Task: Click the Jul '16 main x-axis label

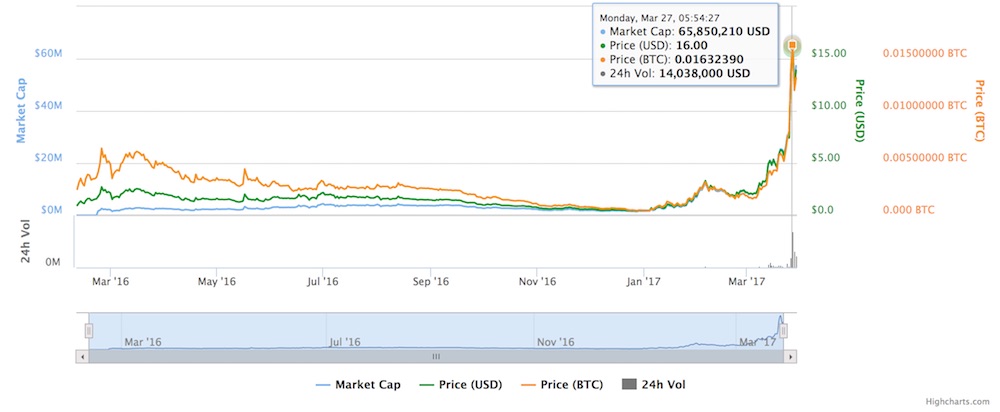Action: pos(323,280)
